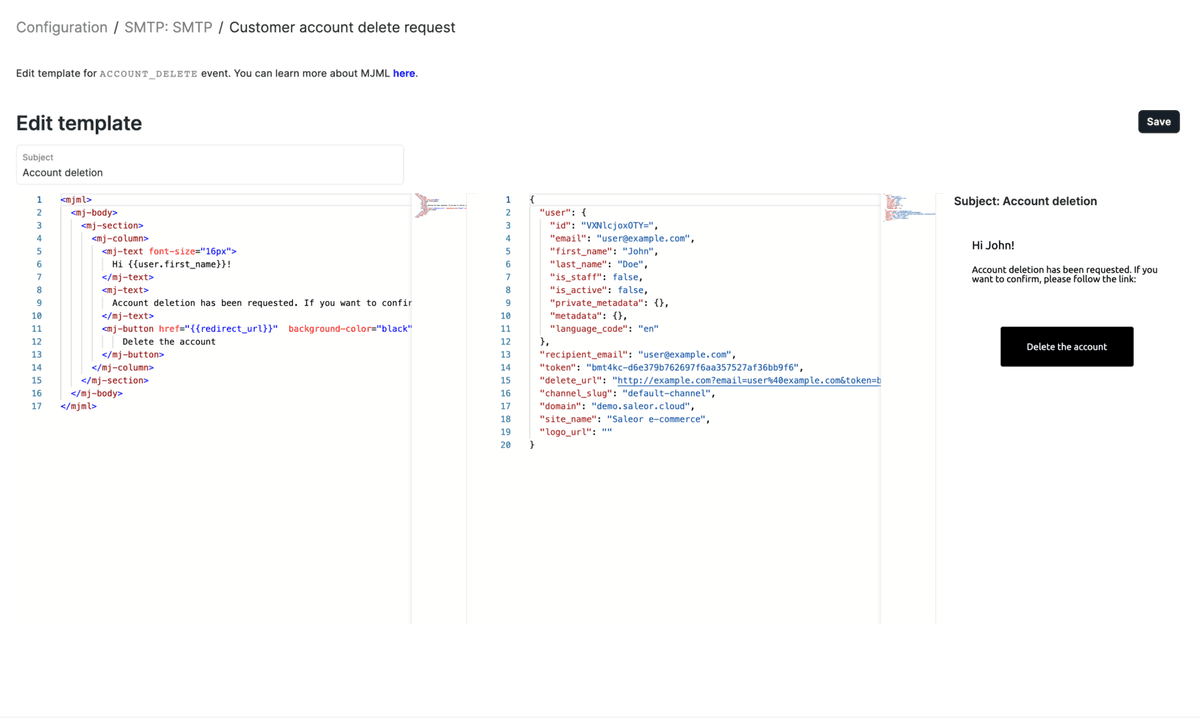This screenshot has width=1200, height=718.
Task: Click the 'Delete the account' preview button
Action: click(1066, 346)
